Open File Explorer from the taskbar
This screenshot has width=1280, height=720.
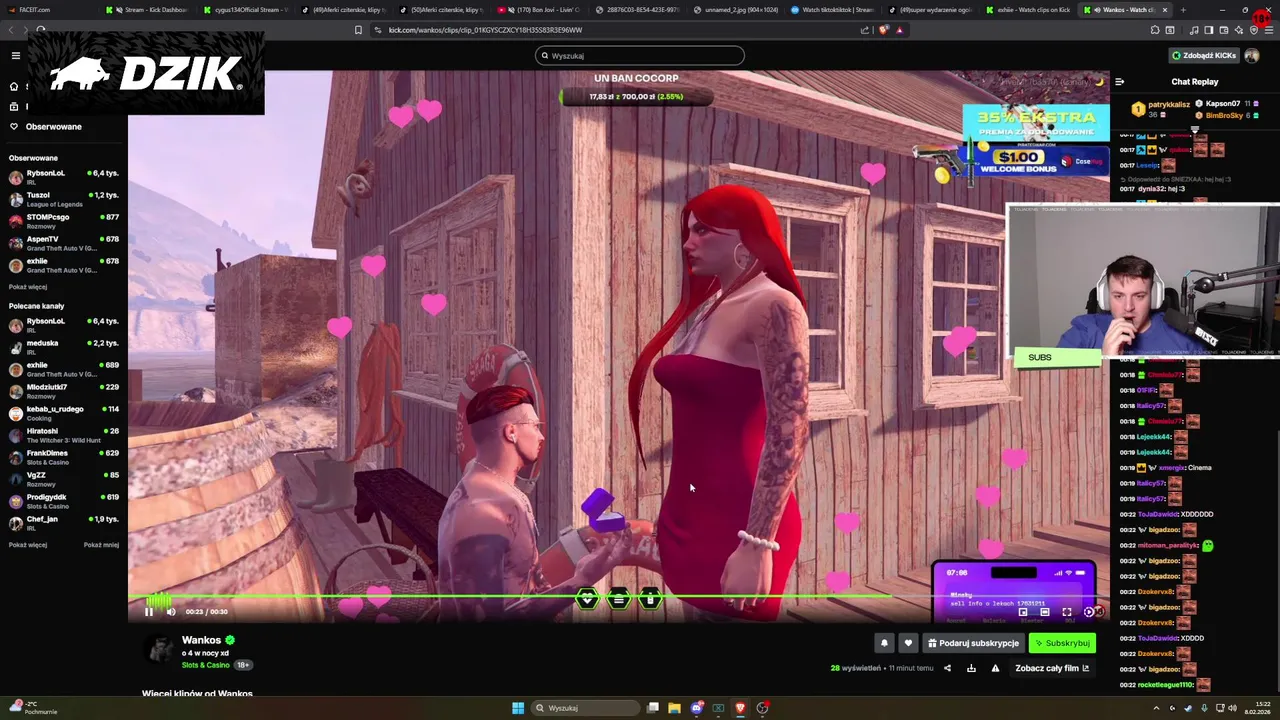[674, 708]
